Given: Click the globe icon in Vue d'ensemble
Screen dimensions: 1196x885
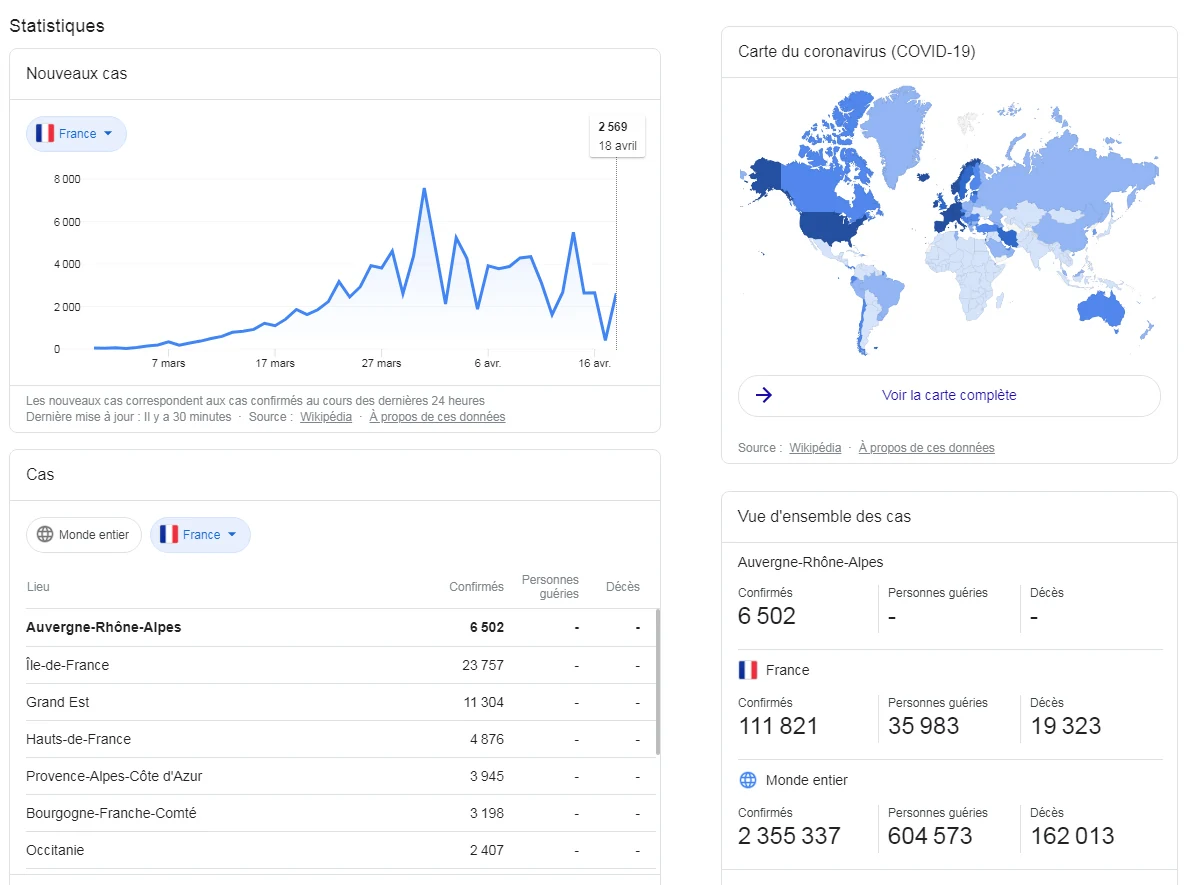Looking at the screenshot, I should (748, 780).
